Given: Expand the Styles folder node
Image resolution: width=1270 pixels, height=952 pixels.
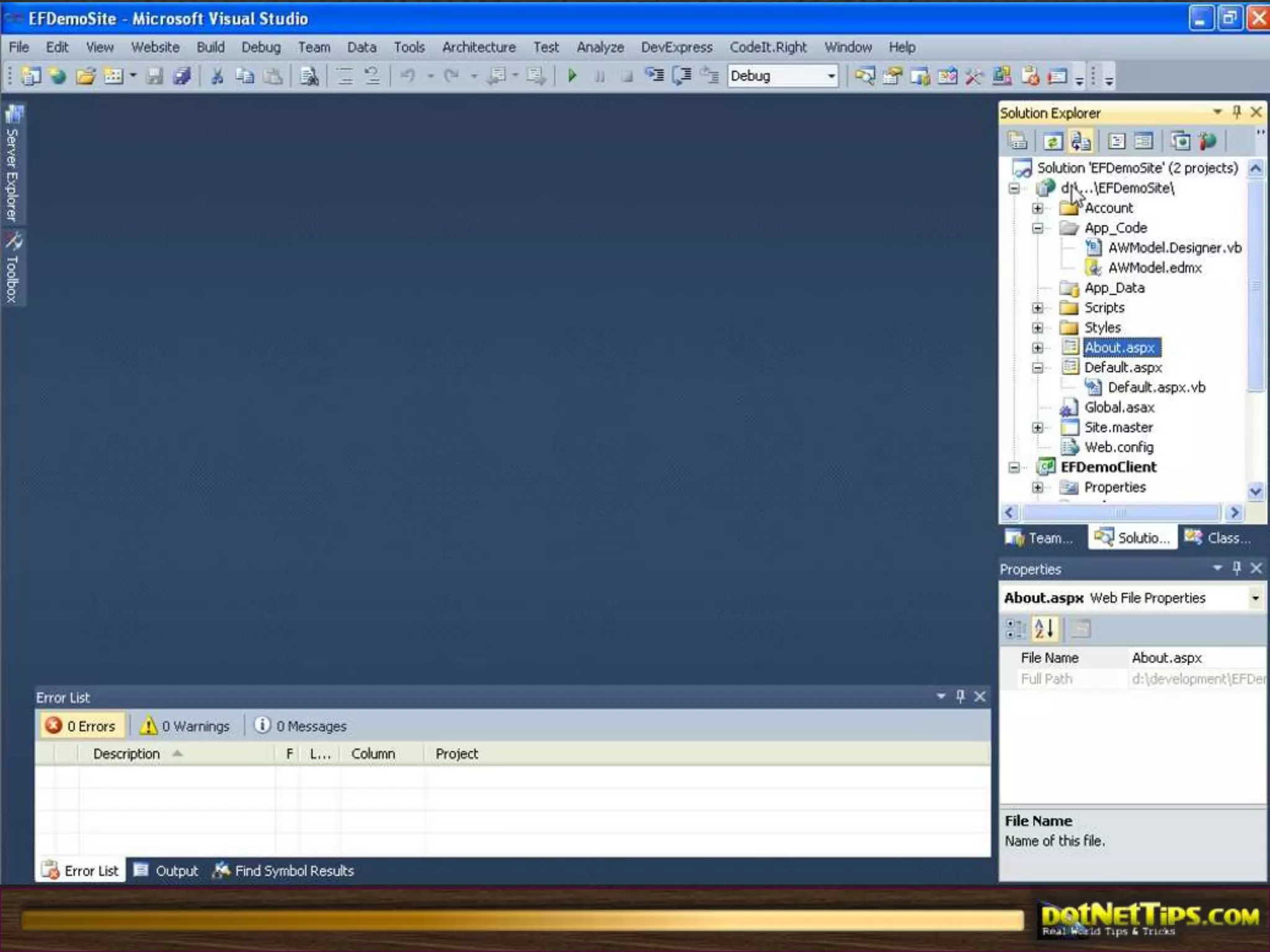Looking at the screenshot, I should click(1037, 328).
